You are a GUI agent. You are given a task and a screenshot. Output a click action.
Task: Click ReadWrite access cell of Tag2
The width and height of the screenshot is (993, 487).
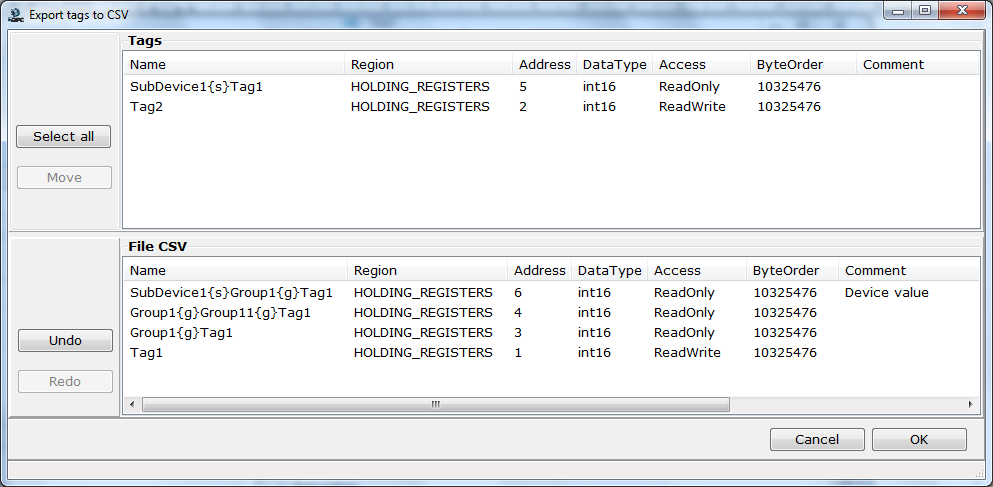[x=692, y=107]
